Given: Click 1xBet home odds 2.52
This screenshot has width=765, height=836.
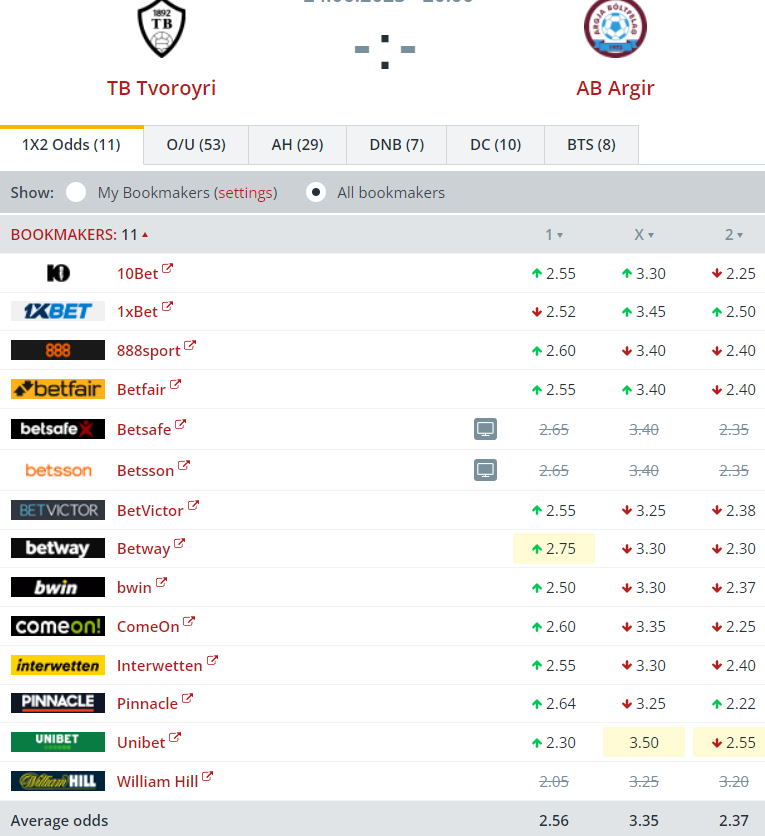Looking at the screenshot, I should (x=554, y=311).
